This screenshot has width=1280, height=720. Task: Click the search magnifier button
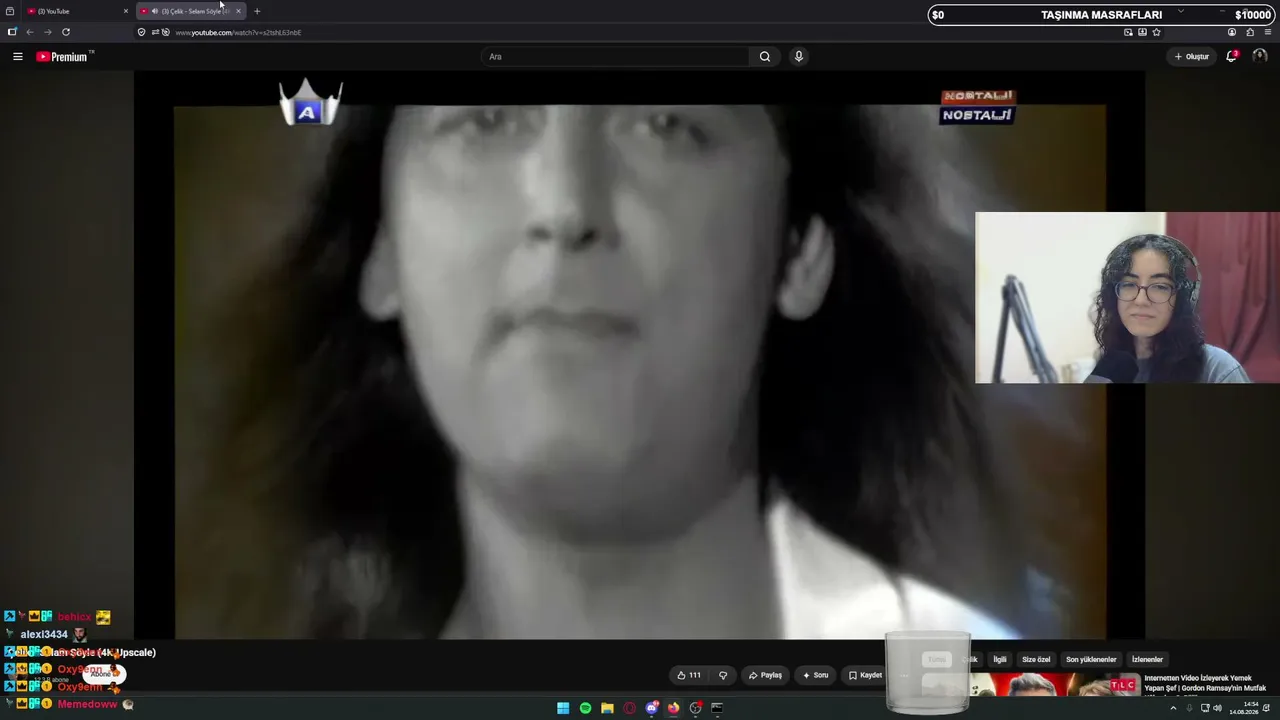[x=765, y=57]
